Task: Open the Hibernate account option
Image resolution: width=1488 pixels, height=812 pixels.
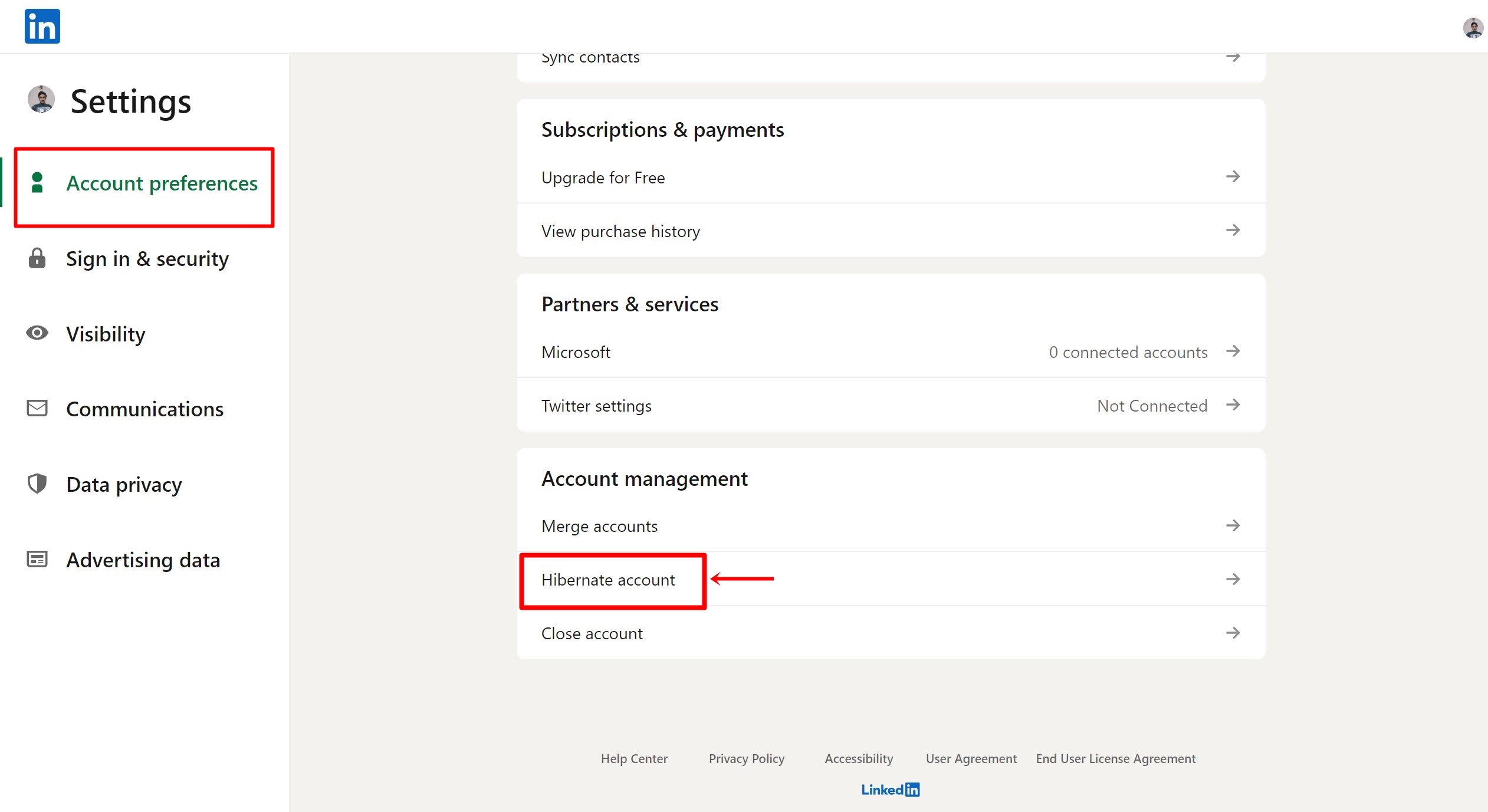Action: tap(608, 579)
